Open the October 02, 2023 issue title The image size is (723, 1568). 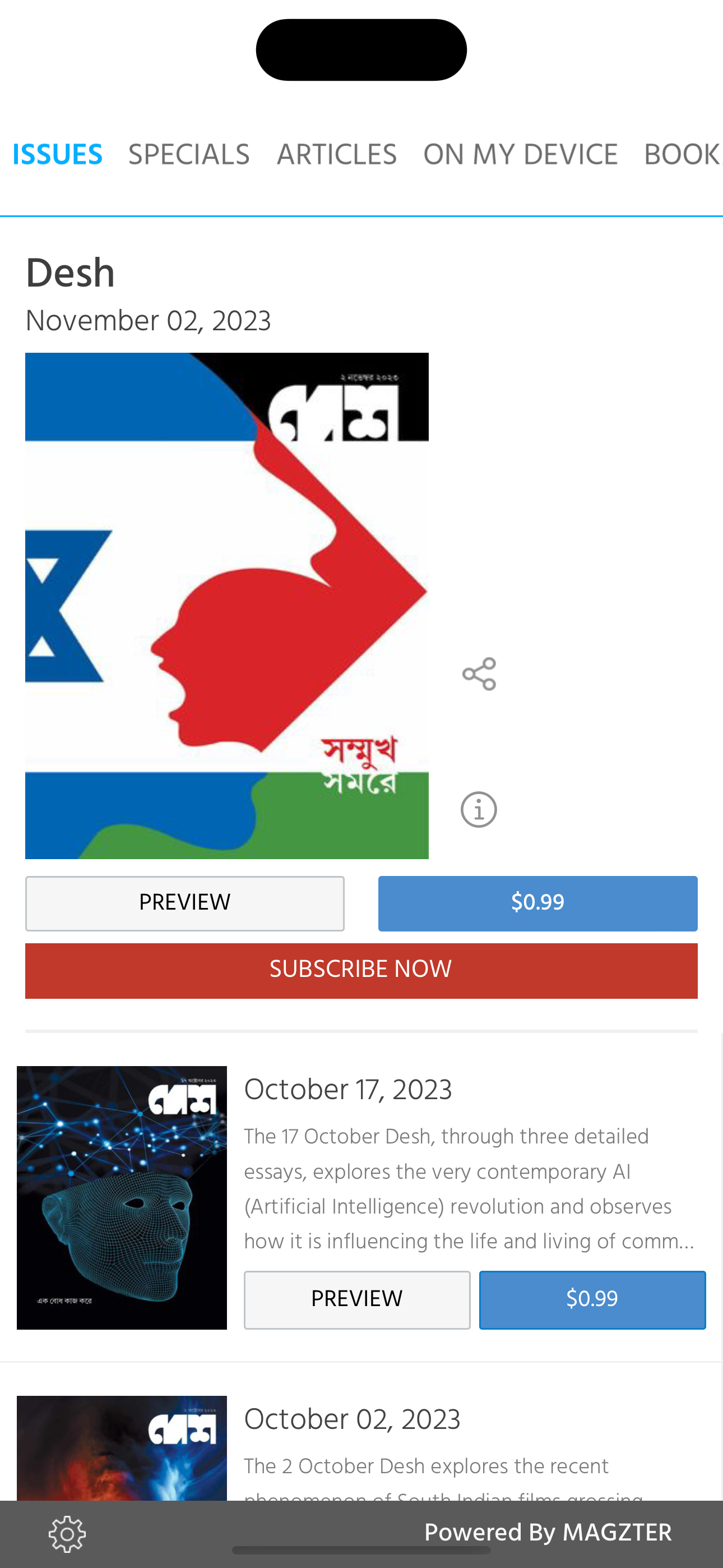click(353, 1419)
